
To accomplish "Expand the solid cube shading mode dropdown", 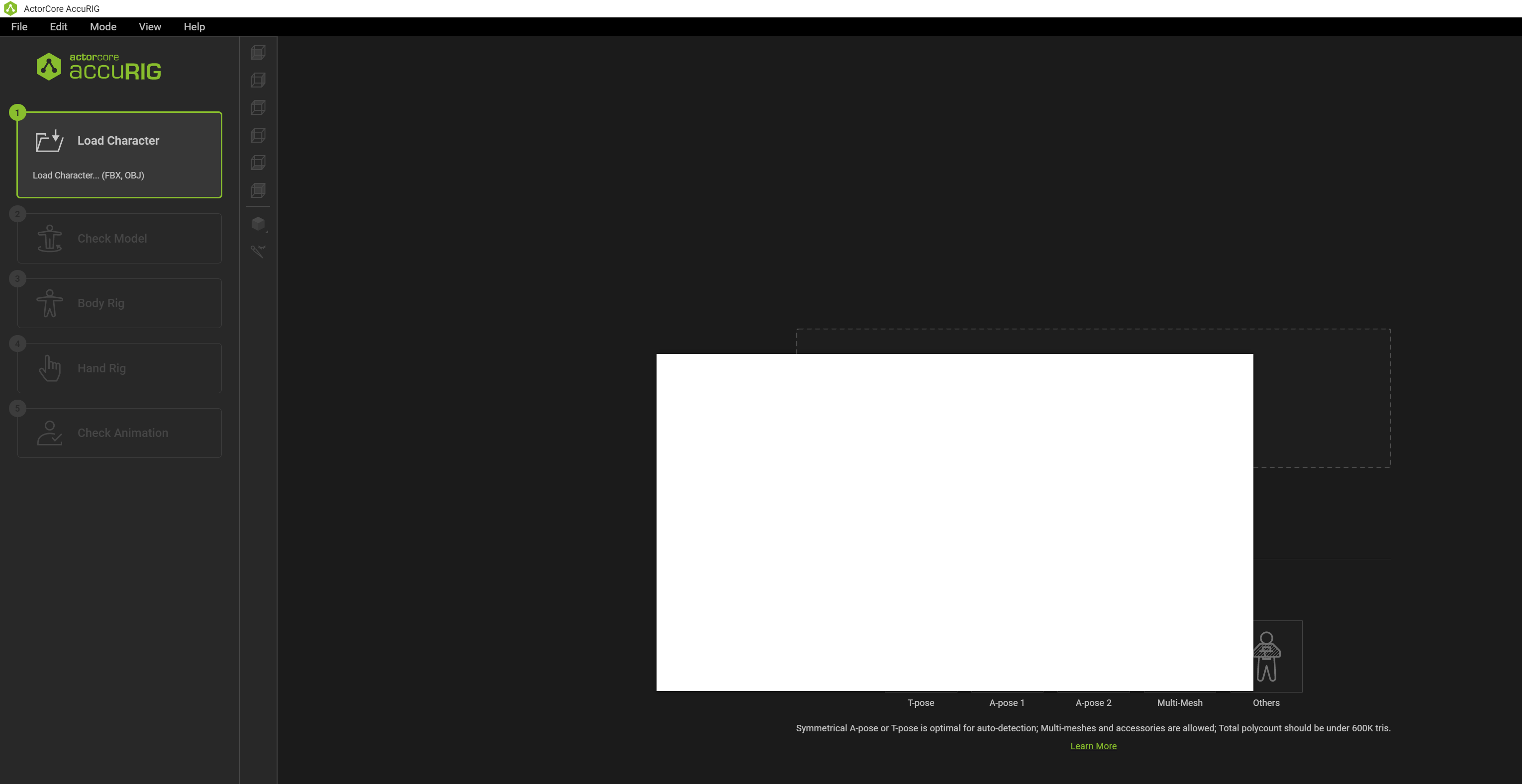I will [x=259, y=224].
